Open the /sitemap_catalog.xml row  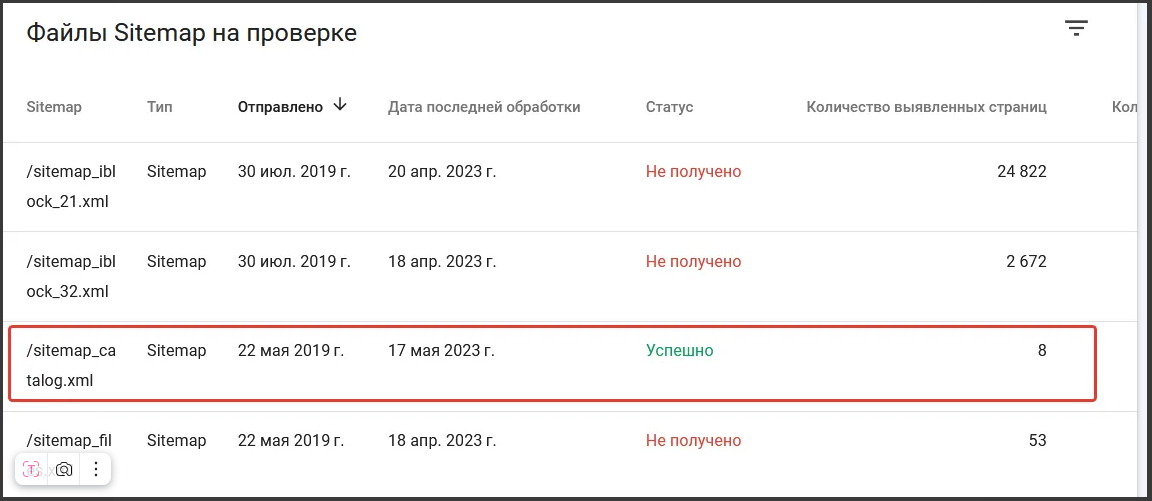tap(71, 365)
